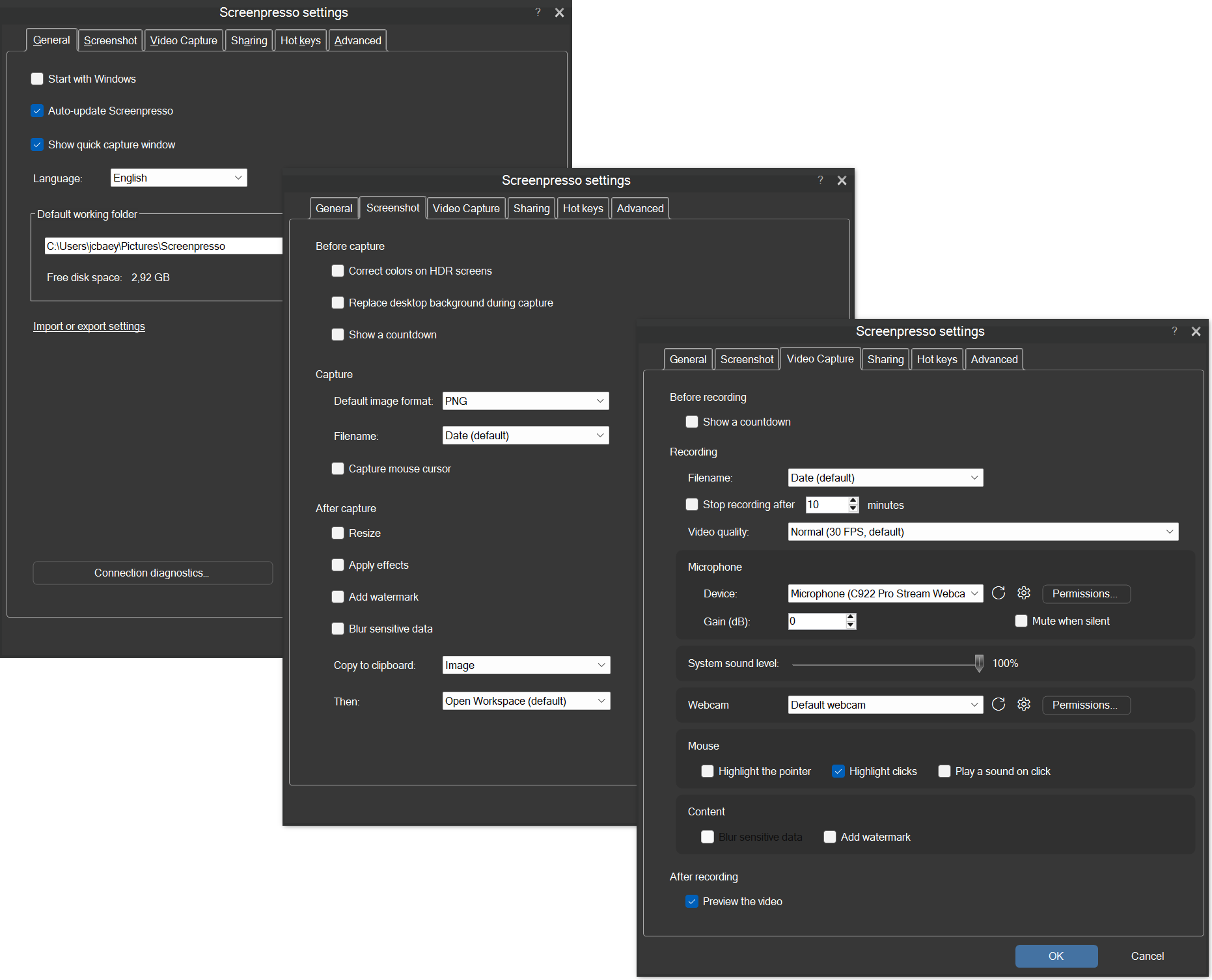This screenshot has height=980, width=1212.
Task: Switch to Screenshot tab in General window
Action: coord(111,40)
